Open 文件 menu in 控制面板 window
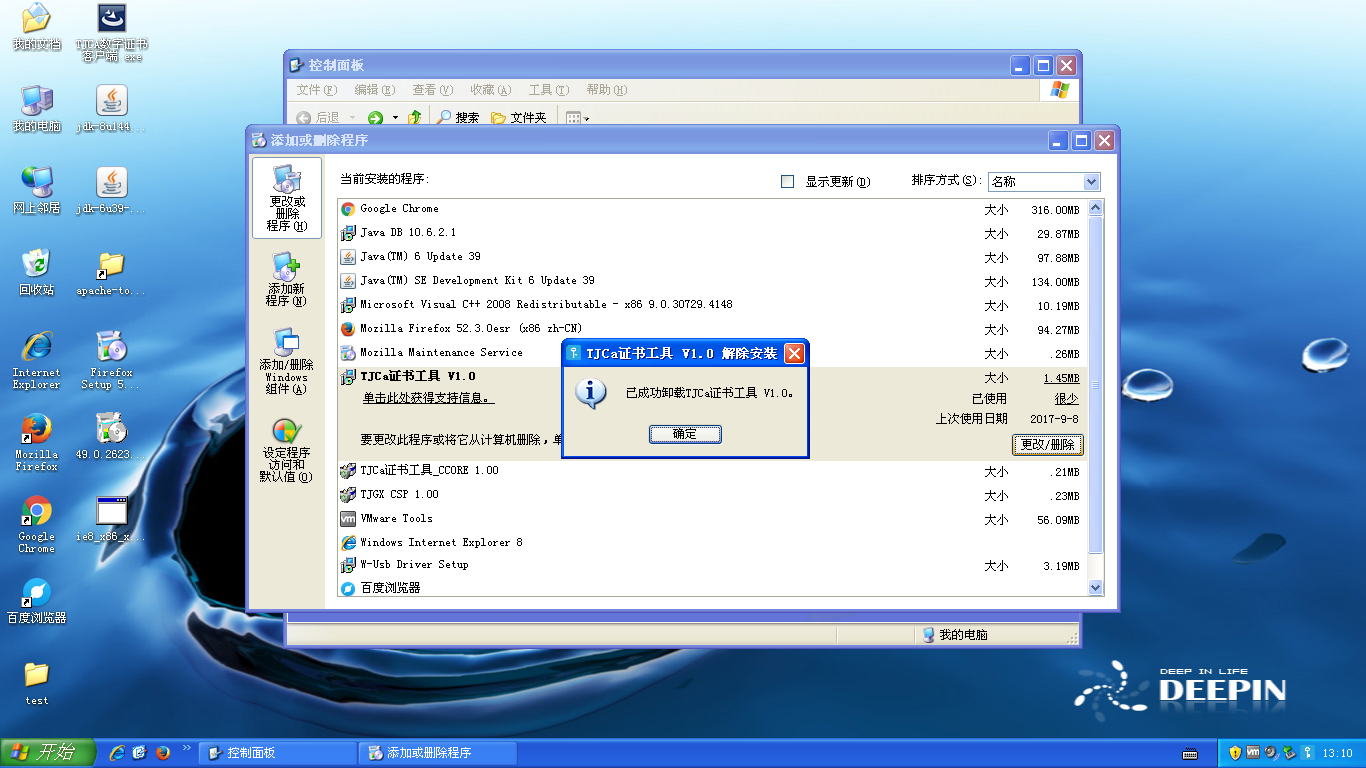The width and height of the screenshot is (1366, 768). 316,90
